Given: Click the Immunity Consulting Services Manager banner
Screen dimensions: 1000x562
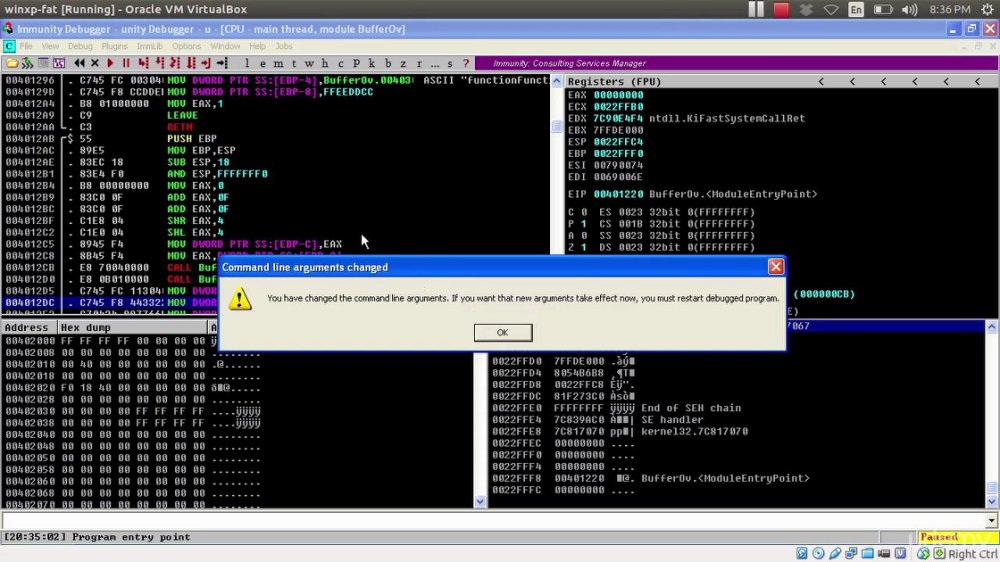Looking at the screenshot, I should [x=737, y=63].
